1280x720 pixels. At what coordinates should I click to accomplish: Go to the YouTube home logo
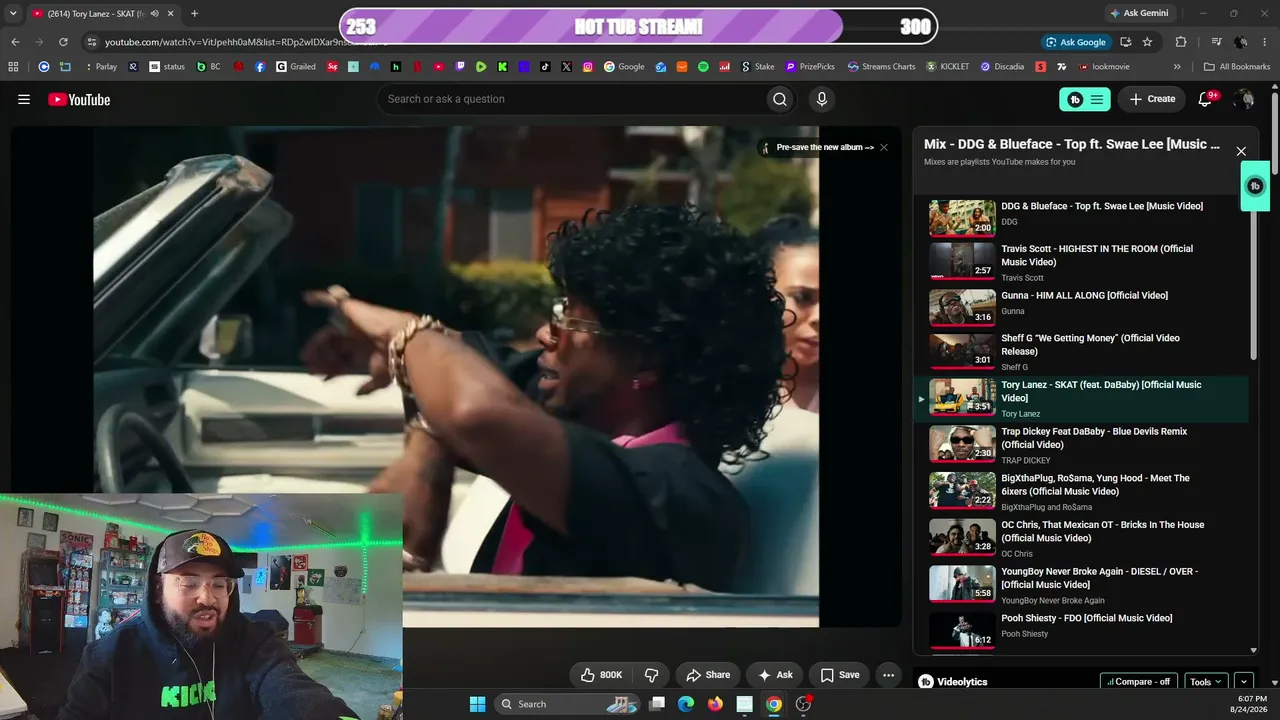pos(79,99)
